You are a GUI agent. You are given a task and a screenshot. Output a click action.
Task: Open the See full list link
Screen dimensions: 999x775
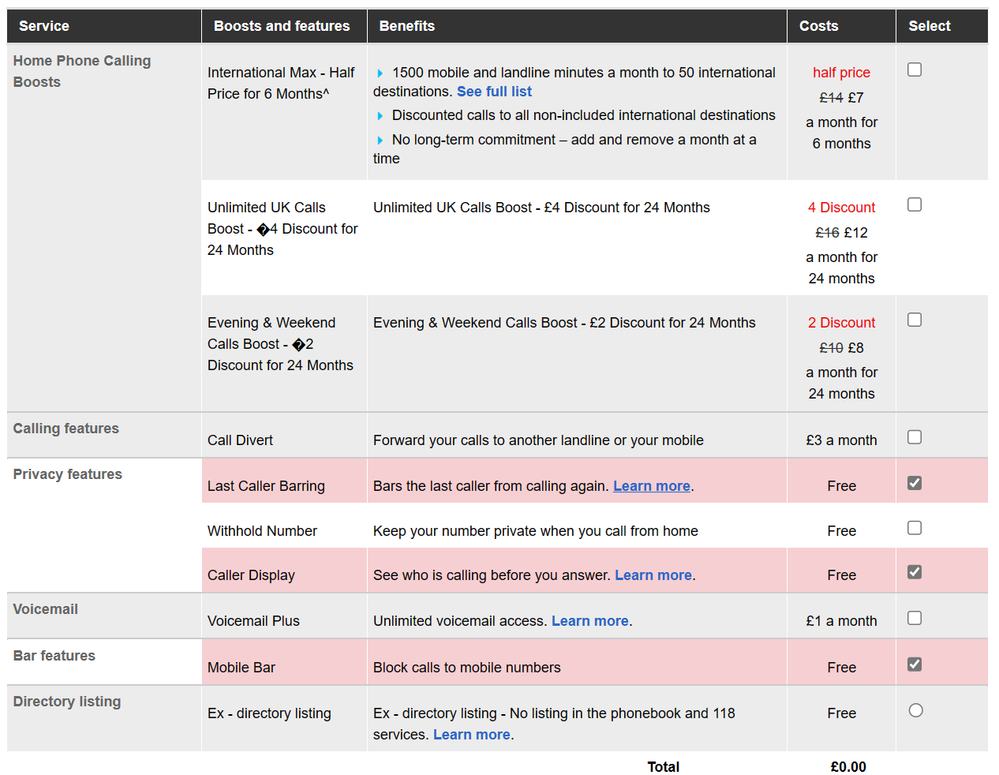click(494, 91)
